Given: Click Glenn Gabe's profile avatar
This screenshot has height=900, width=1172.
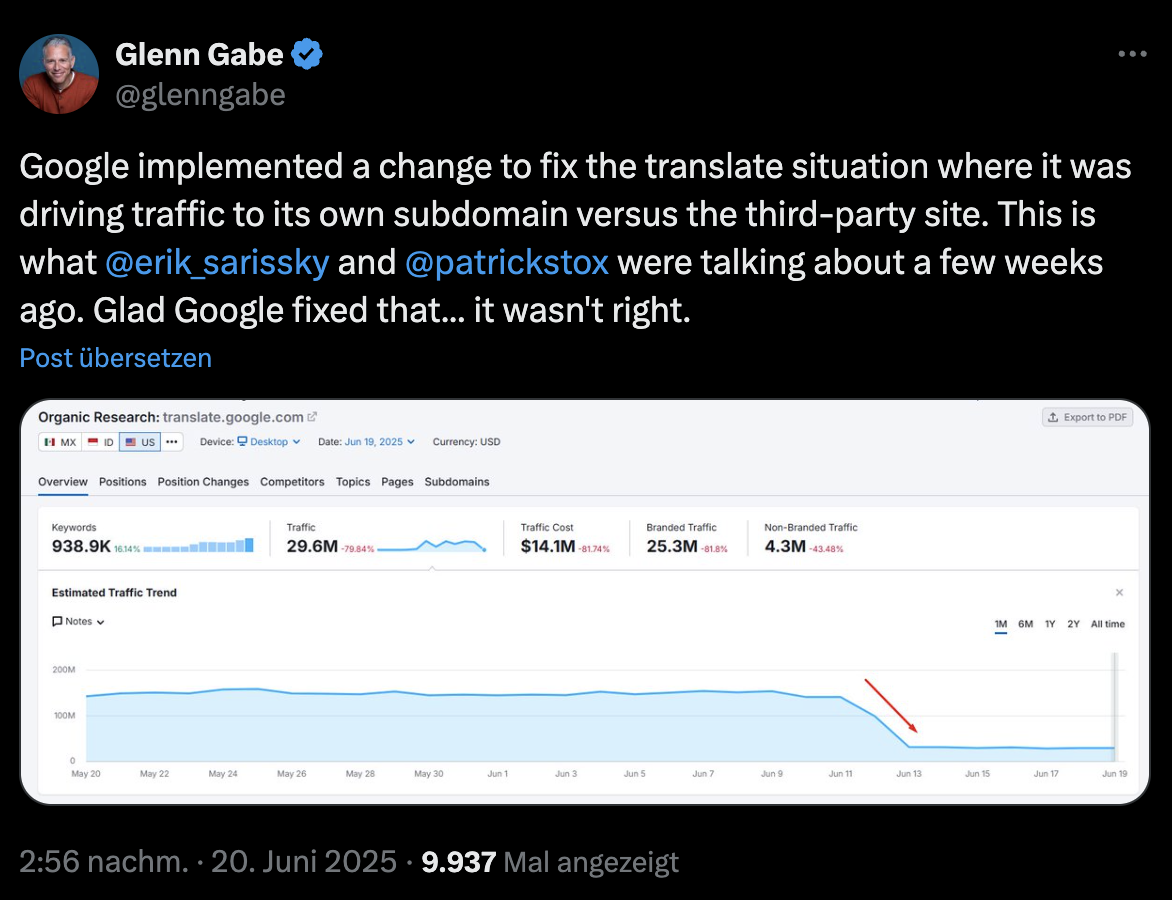Looking at the screenshot, I should 58,73.
